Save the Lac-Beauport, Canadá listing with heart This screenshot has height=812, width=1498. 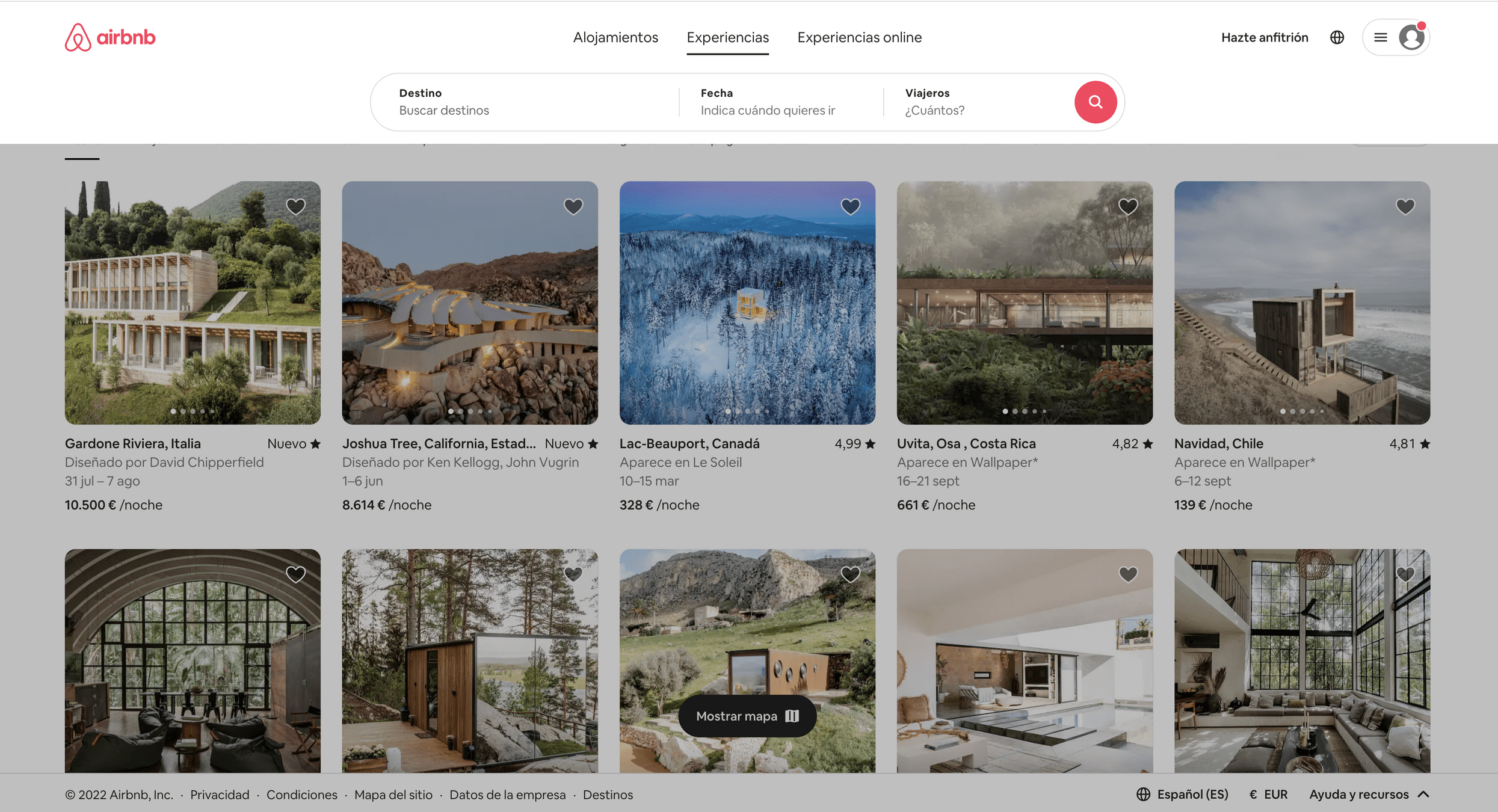pyautogui.click(x=850, y=206)
